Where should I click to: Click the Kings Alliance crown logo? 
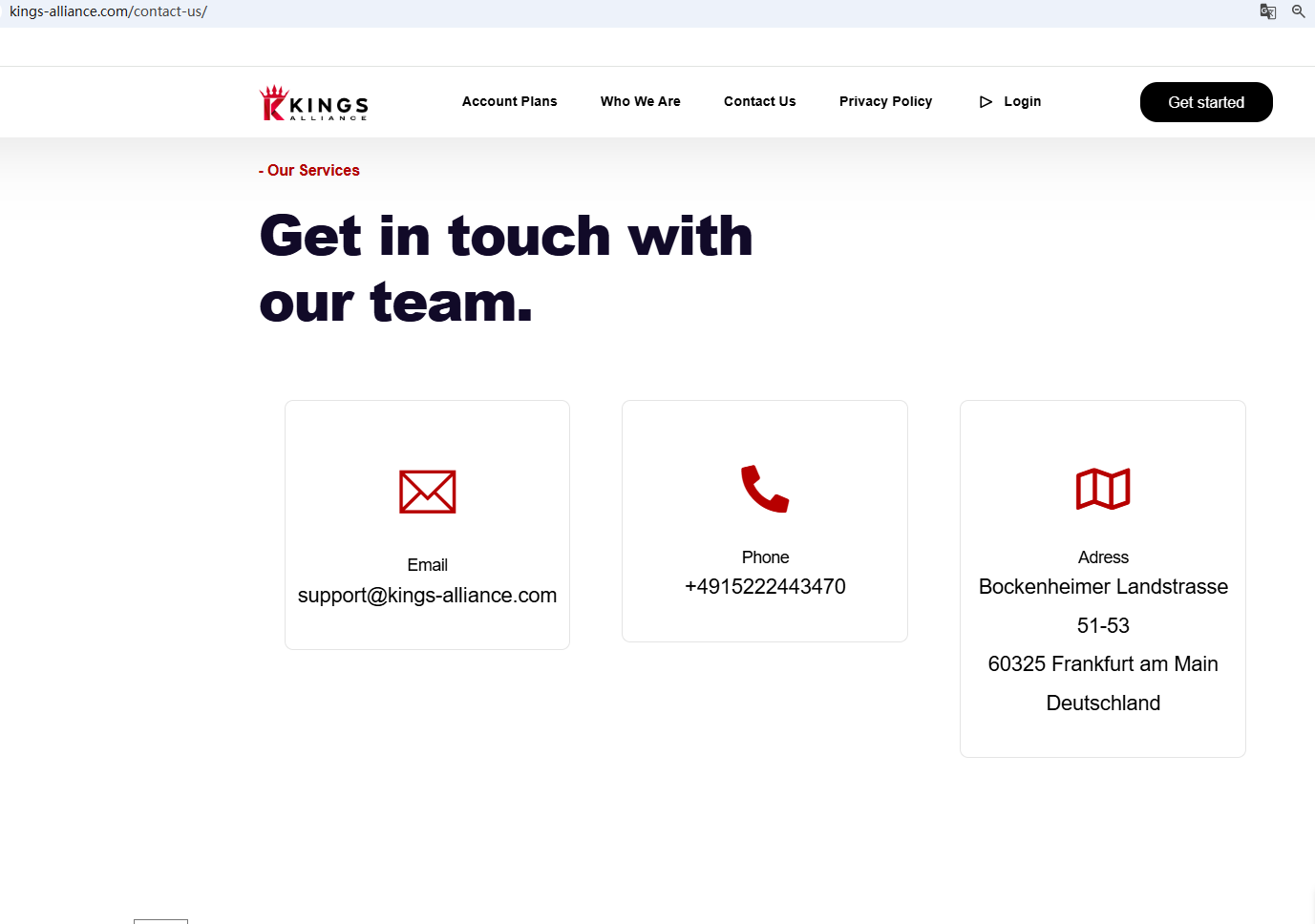tap(313, 103)
